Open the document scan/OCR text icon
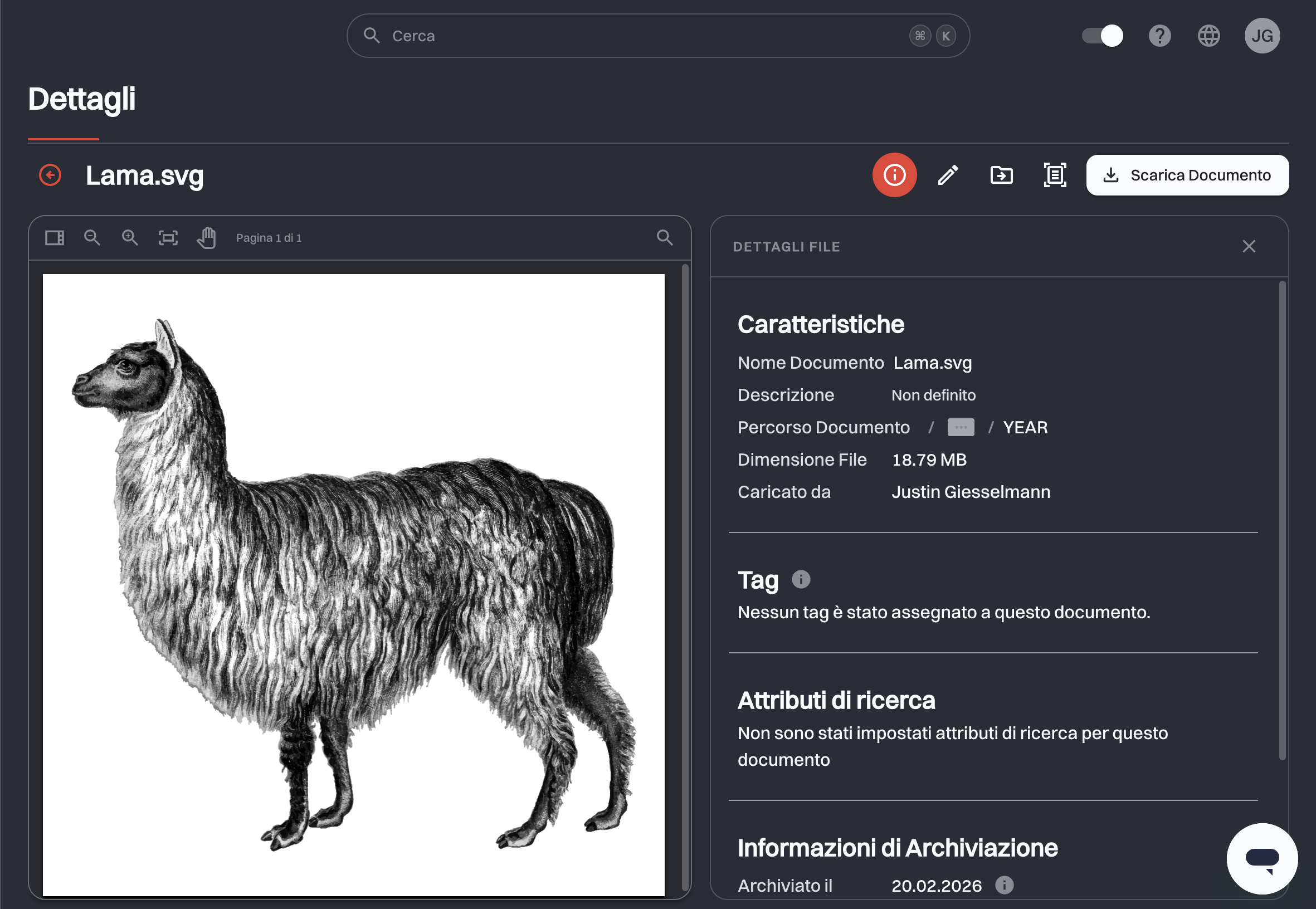Viewport: 1316px width, 909px height. pos(1055,175)
